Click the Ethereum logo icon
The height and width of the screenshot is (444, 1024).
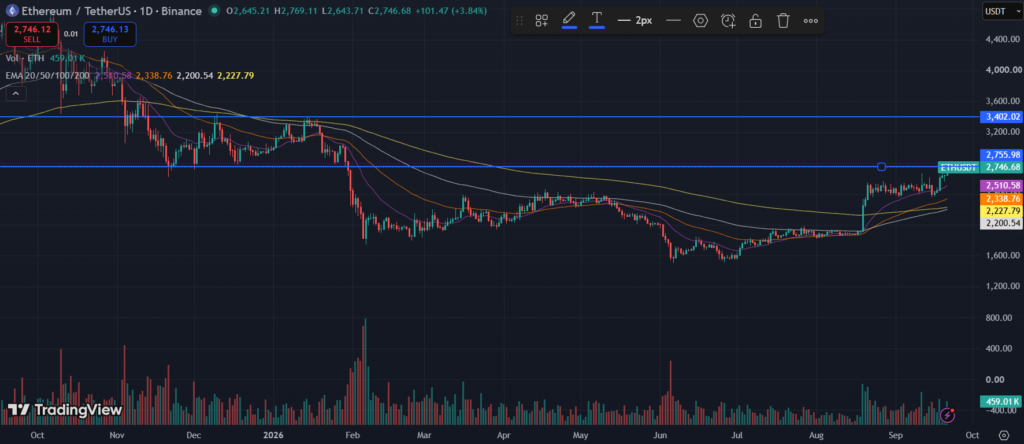(10, 10)
